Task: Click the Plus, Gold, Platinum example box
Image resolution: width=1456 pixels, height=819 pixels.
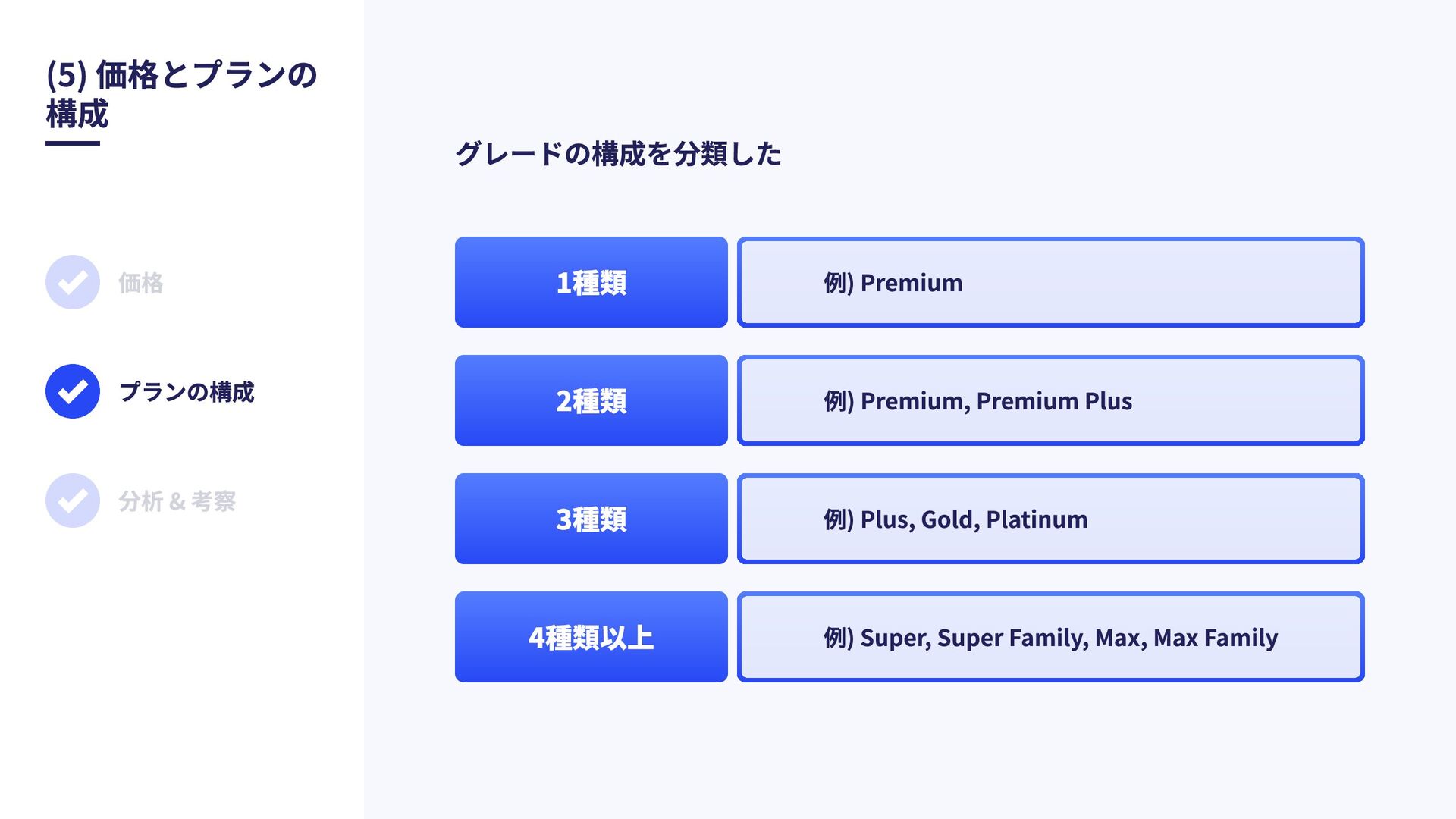Action: [1051, 519]
